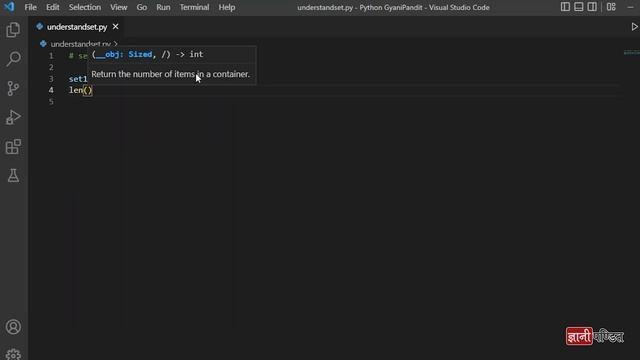Open the View menu
Viewport: 640px width, 360px height.
coord(118,7)
